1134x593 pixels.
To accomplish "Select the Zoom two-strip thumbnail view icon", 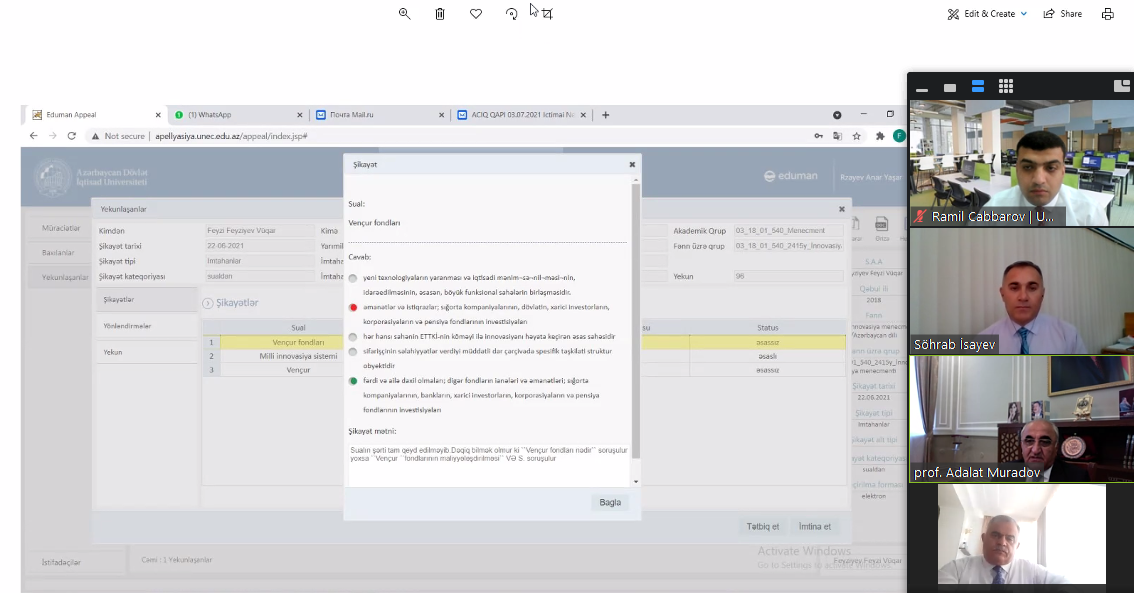I will [978, 87].
